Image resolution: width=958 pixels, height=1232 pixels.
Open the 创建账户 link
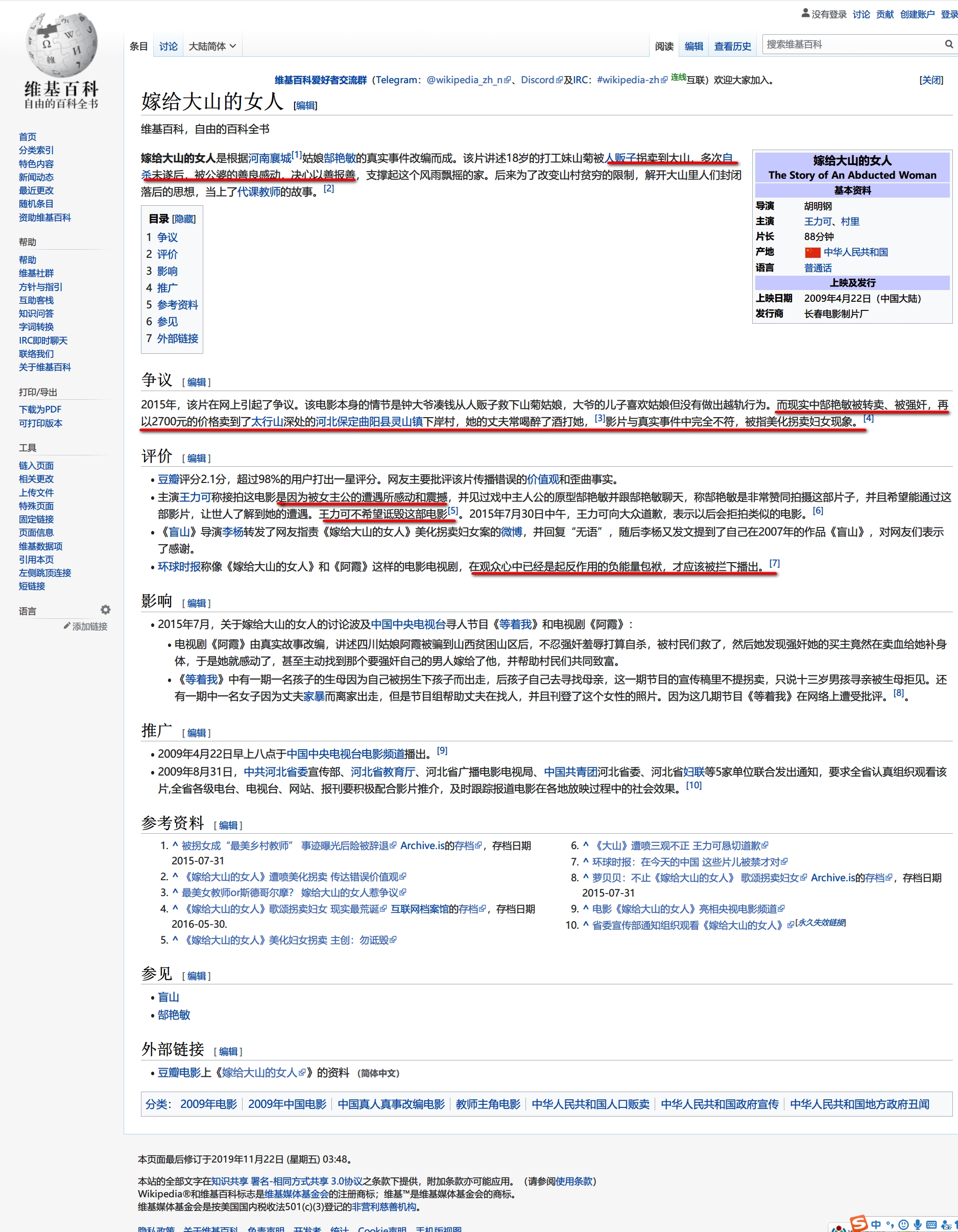click(x=917, y=14)
